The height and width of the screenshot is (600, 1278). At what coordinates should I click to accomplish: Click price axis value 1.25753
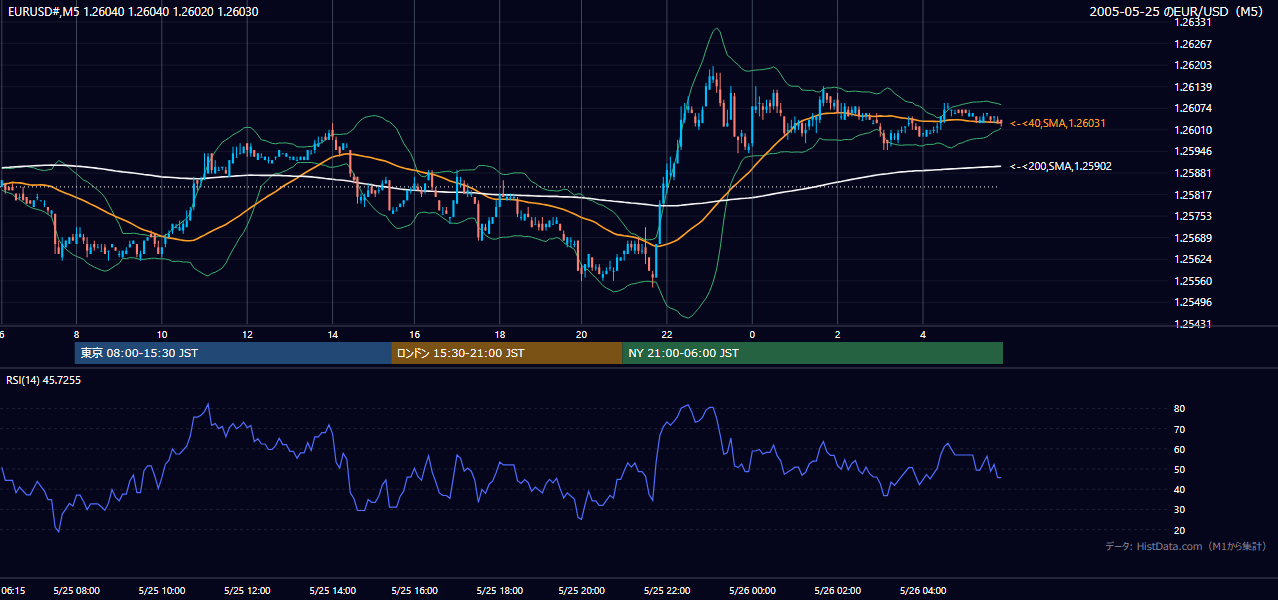(x=1192, y=216)
